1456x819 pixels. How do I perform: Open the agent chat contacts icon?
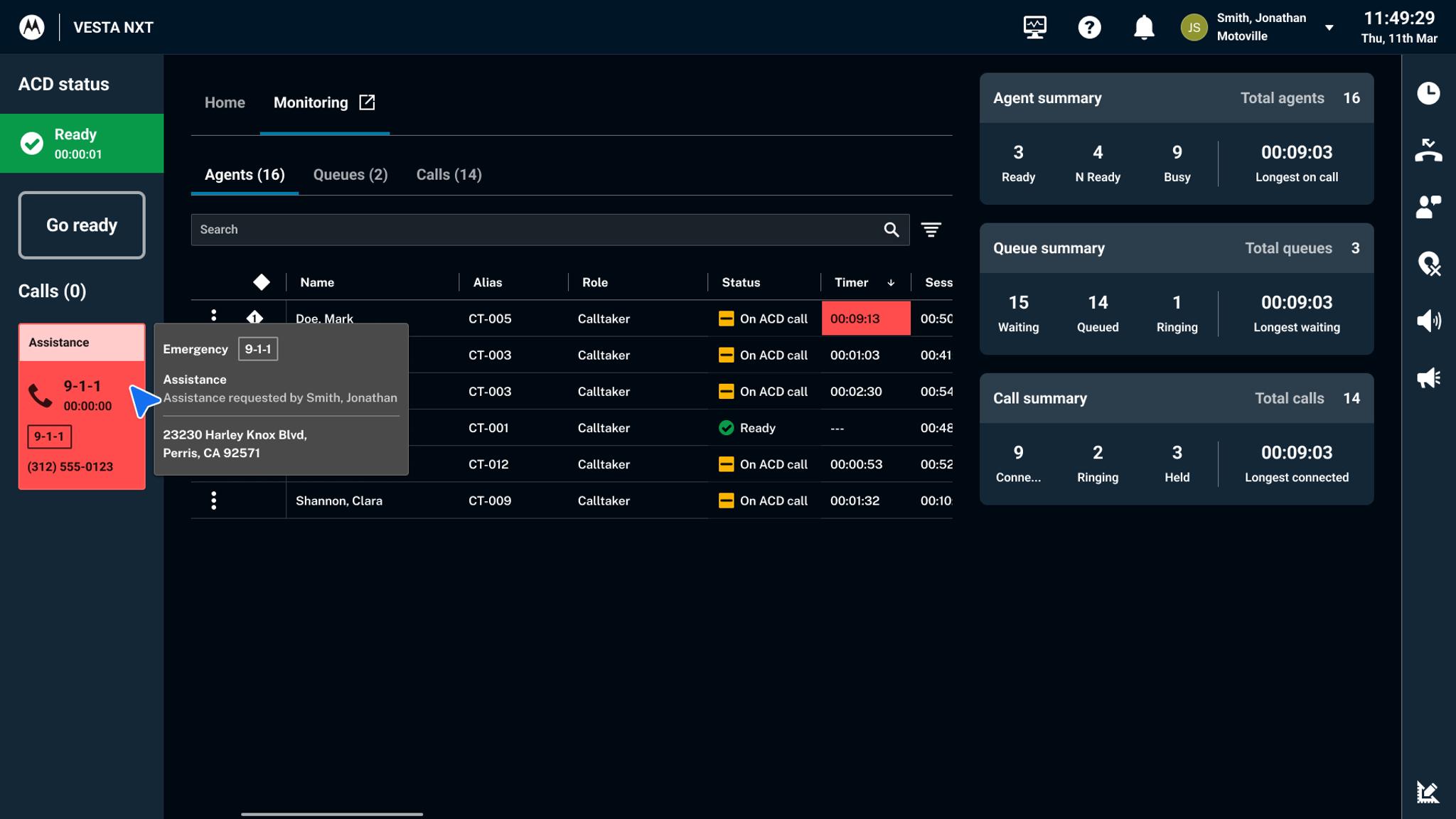[1429, 207]
